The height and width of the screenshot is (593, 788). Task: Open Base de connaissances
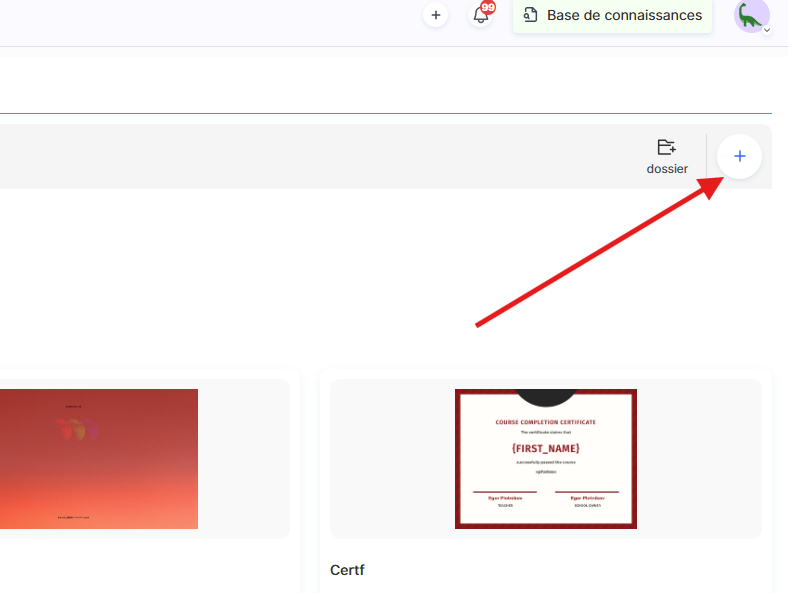[x=612, y=16]
